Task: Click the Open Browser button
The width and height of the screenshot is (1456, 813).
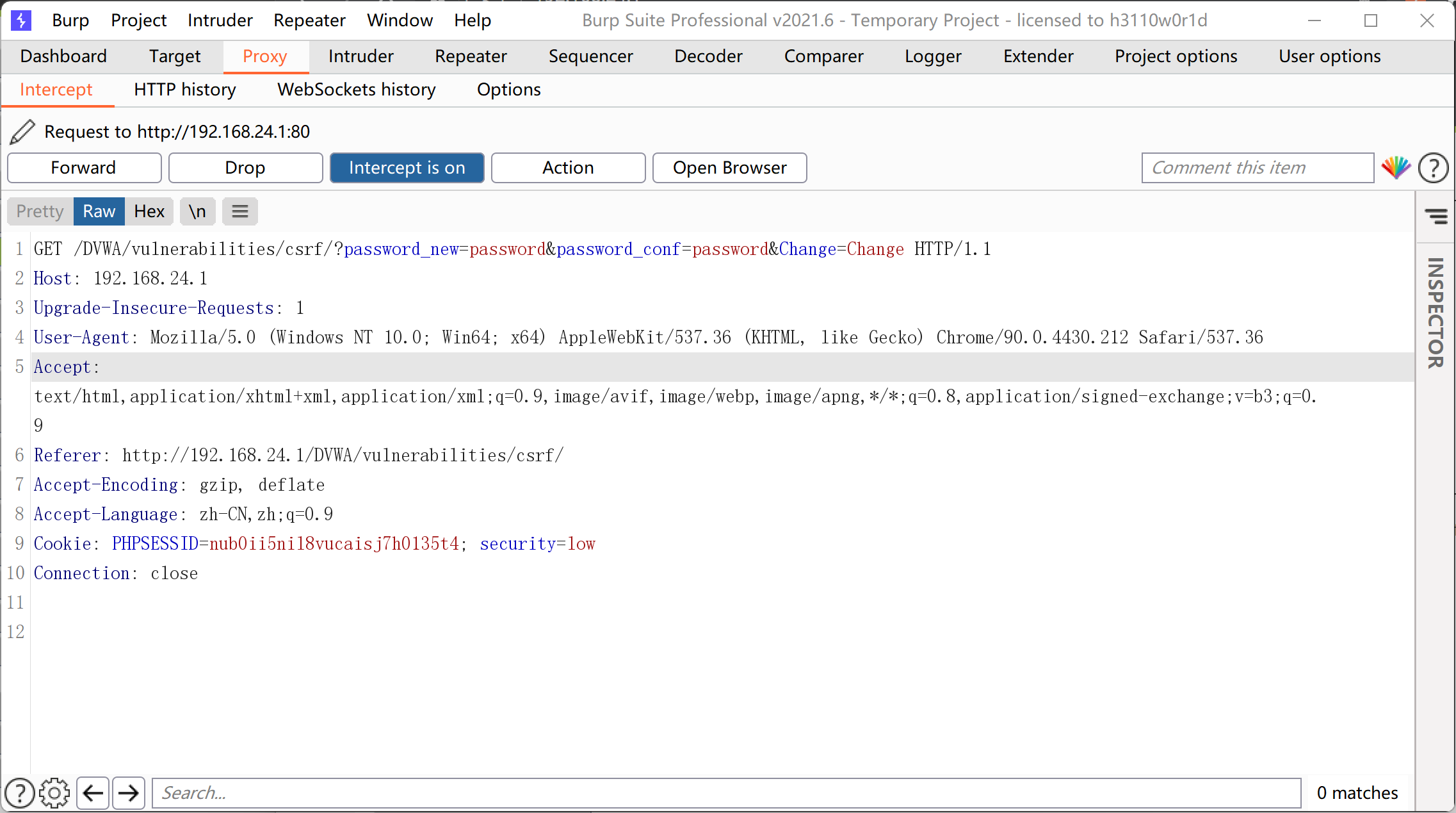Action: point(729,168)
